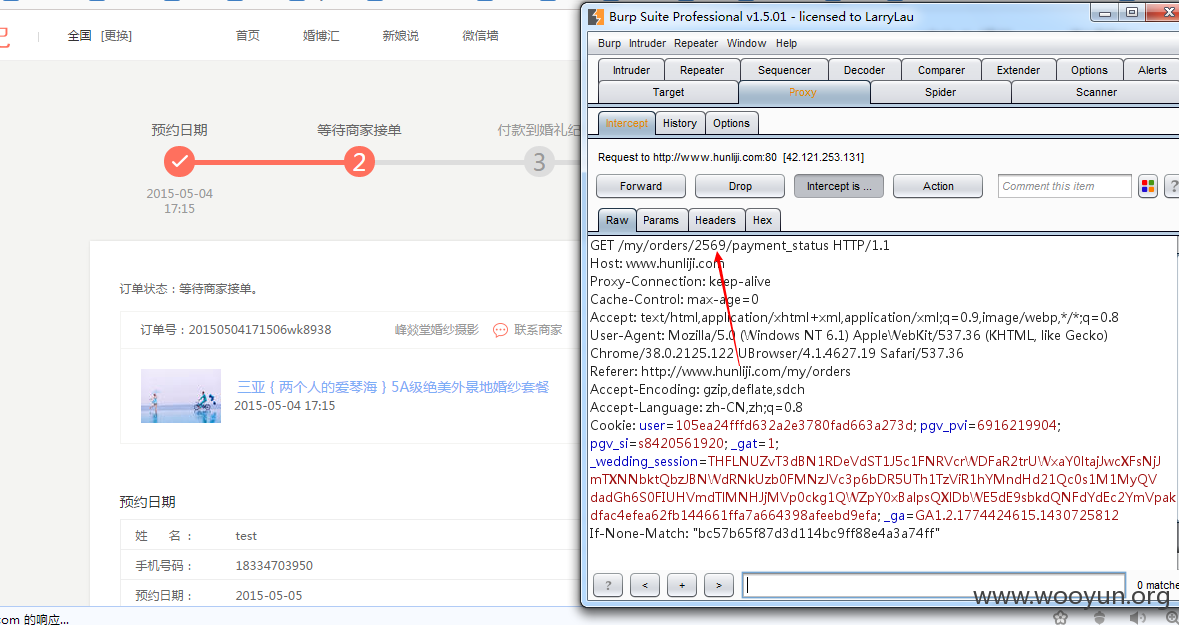Open the 三亚 wedding photo package title link
This screenshot has width=1179, height=625.
(393, 387)
